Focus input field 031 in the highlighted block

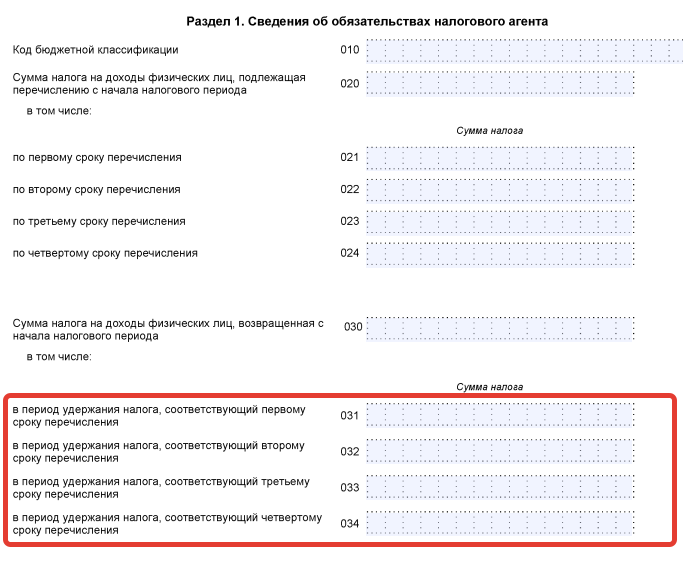[x=500, y=415]
